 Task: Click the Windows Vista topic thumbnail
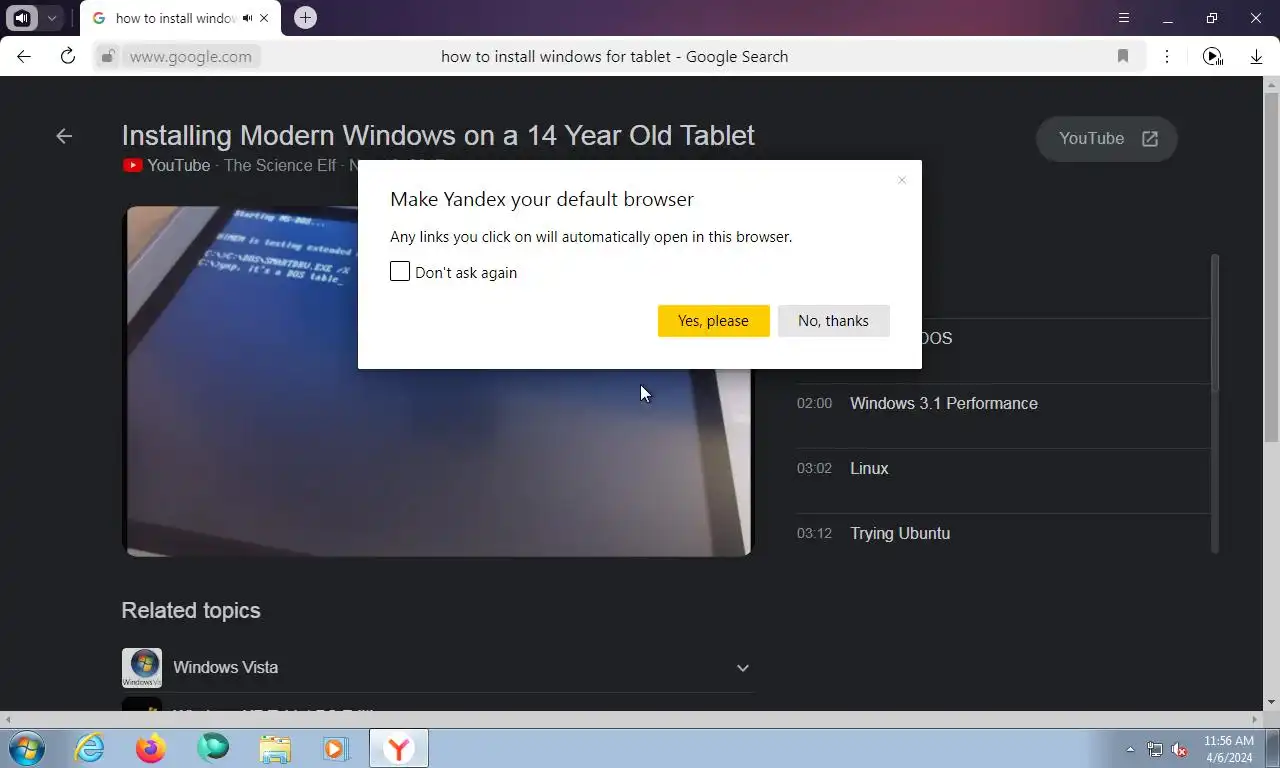[x=142, y=668]
